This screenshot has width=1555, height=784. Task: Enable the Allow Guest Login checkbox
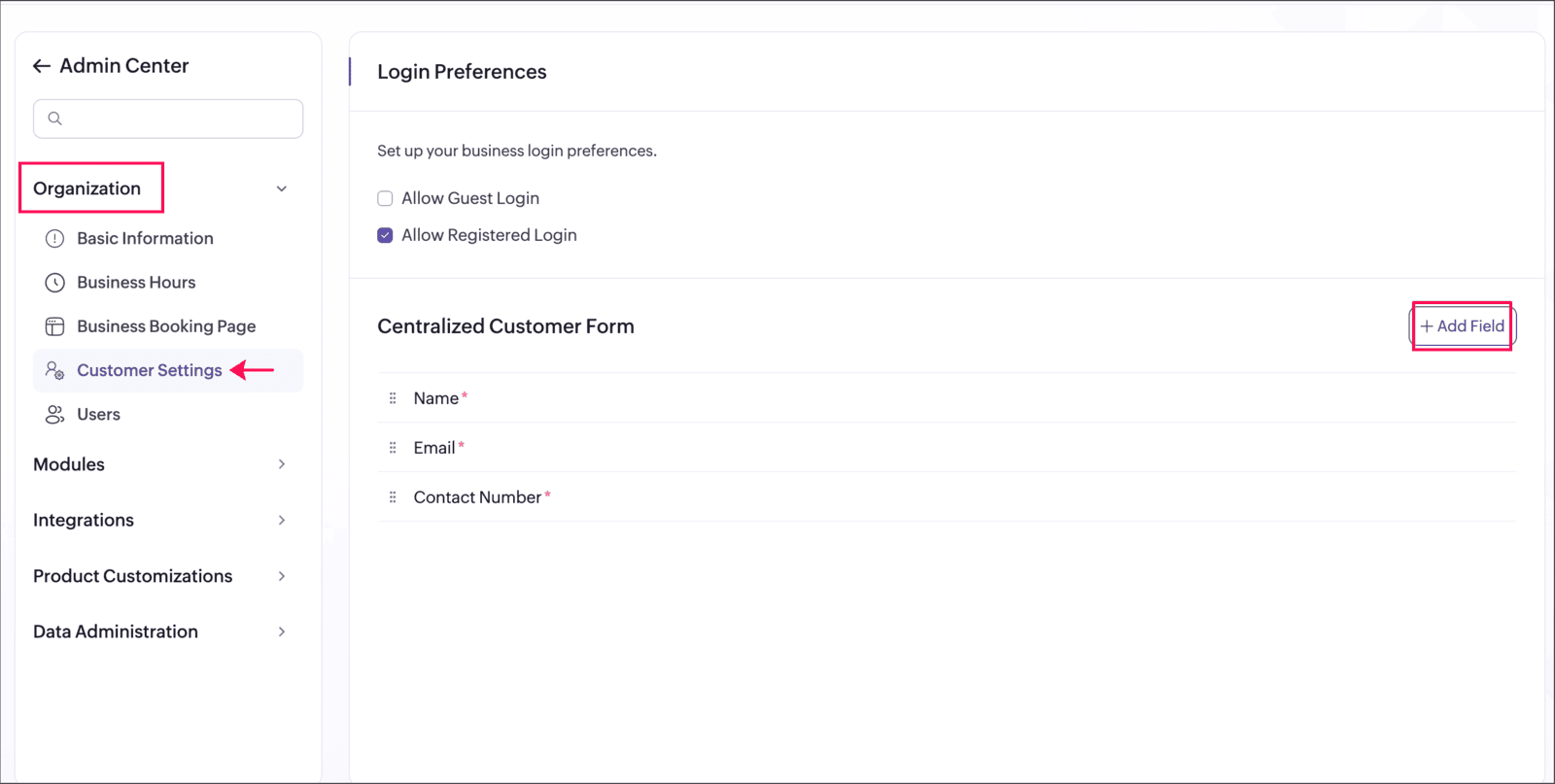click(x=385, y=199)
